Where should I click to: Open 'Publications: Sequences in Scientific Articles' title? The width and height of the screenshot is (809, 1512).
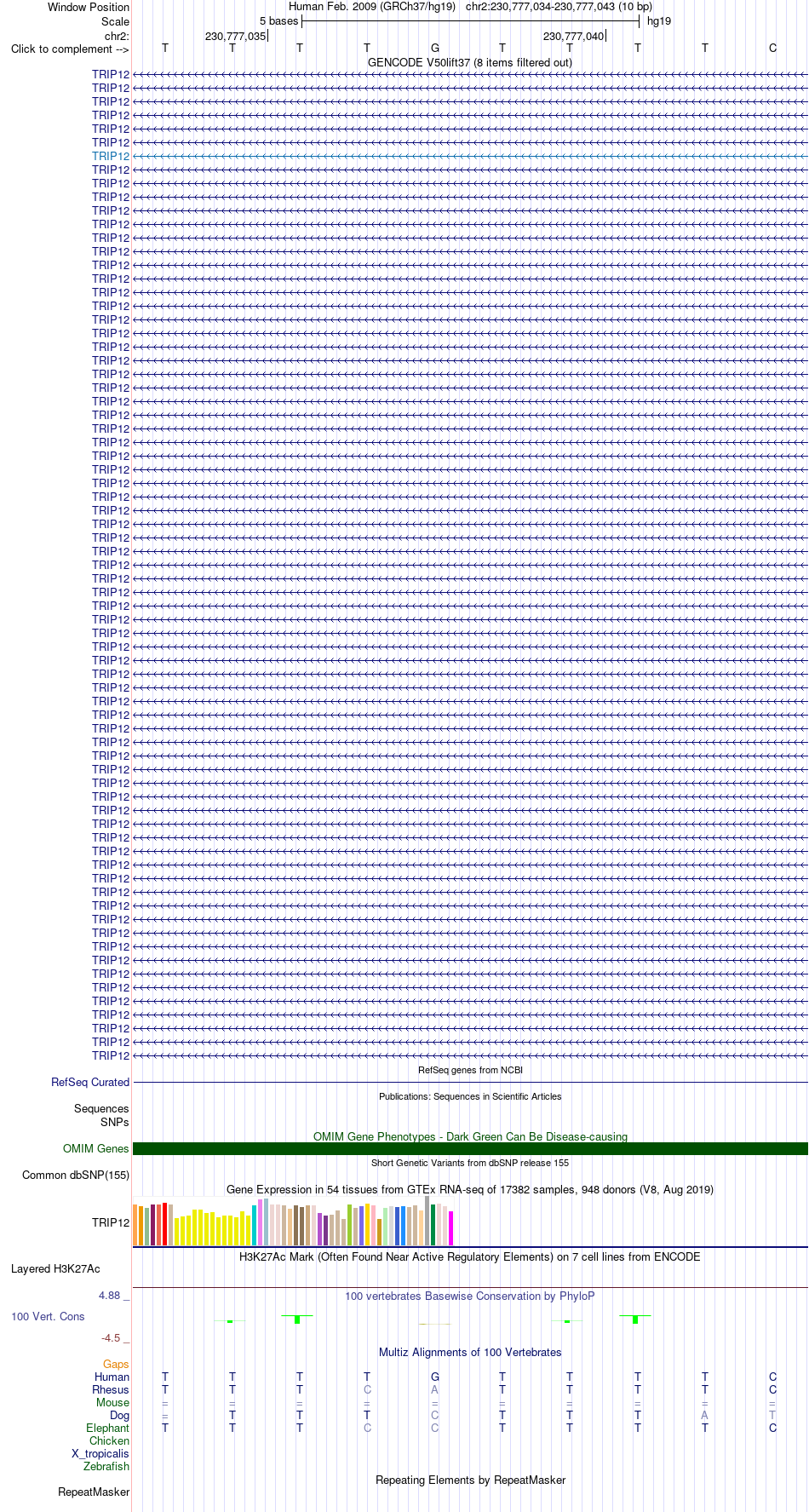tap(470, 1096)
